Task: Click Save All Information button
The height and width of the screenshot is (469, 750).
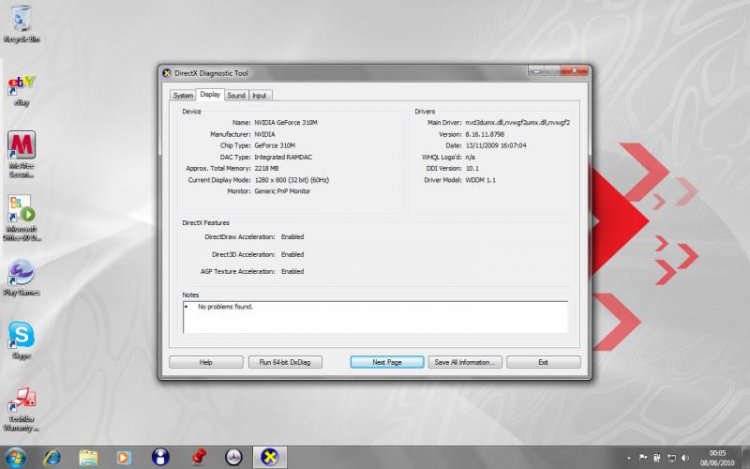Action: 464,362
